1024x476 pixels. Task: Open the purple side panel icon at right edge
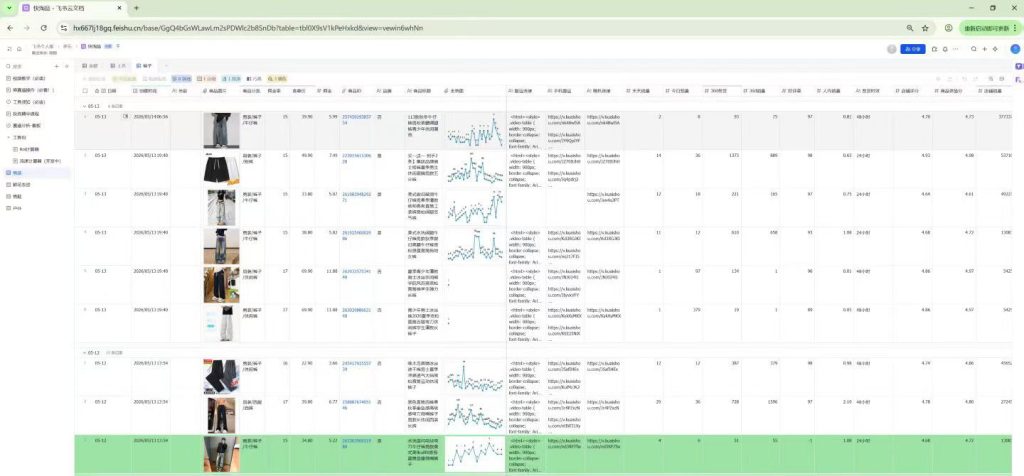1018,67
